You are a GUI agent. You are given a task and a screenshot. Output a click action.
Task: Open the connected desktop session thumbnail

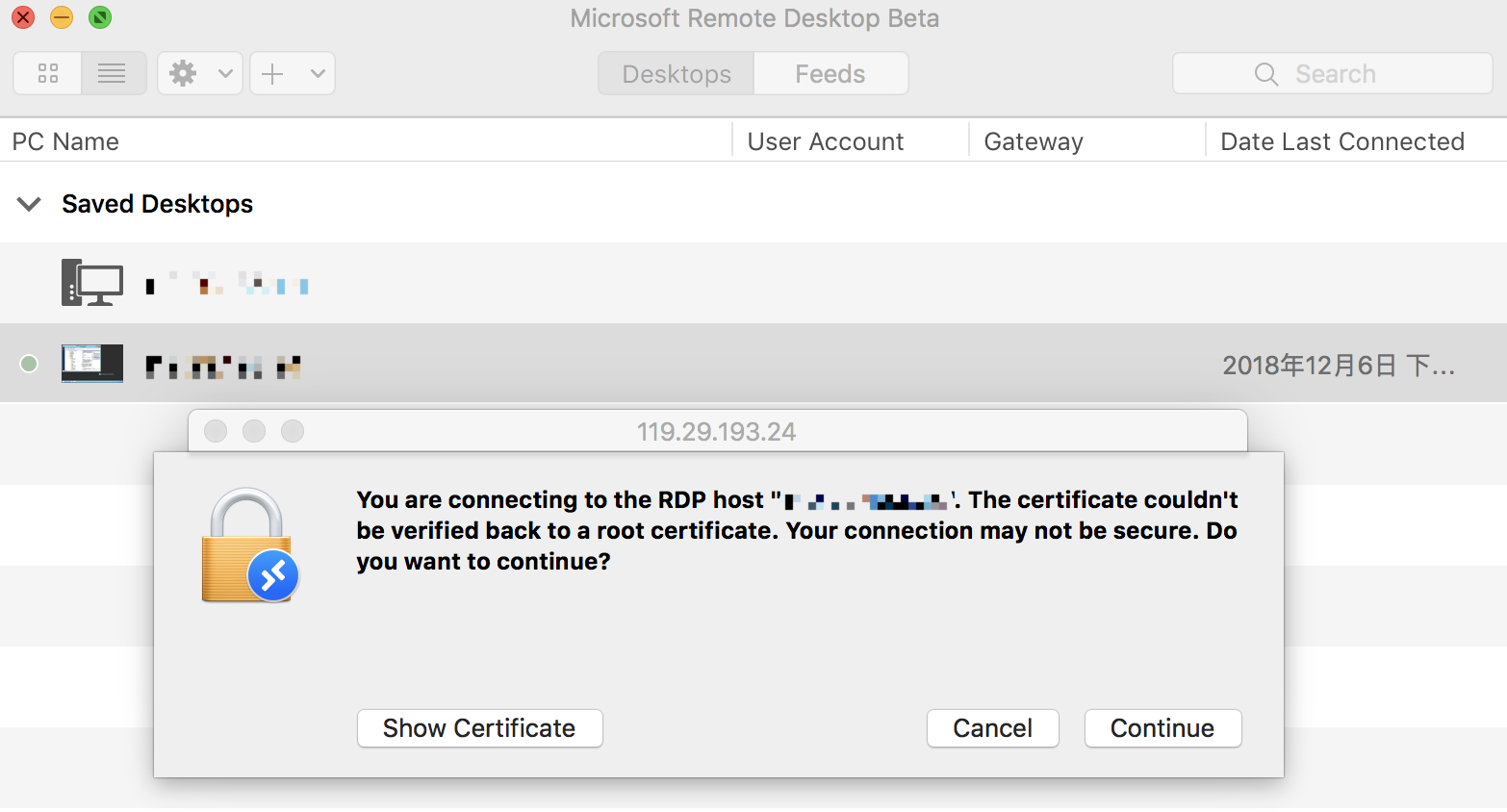pyautogui.click(x=92, y=364)
